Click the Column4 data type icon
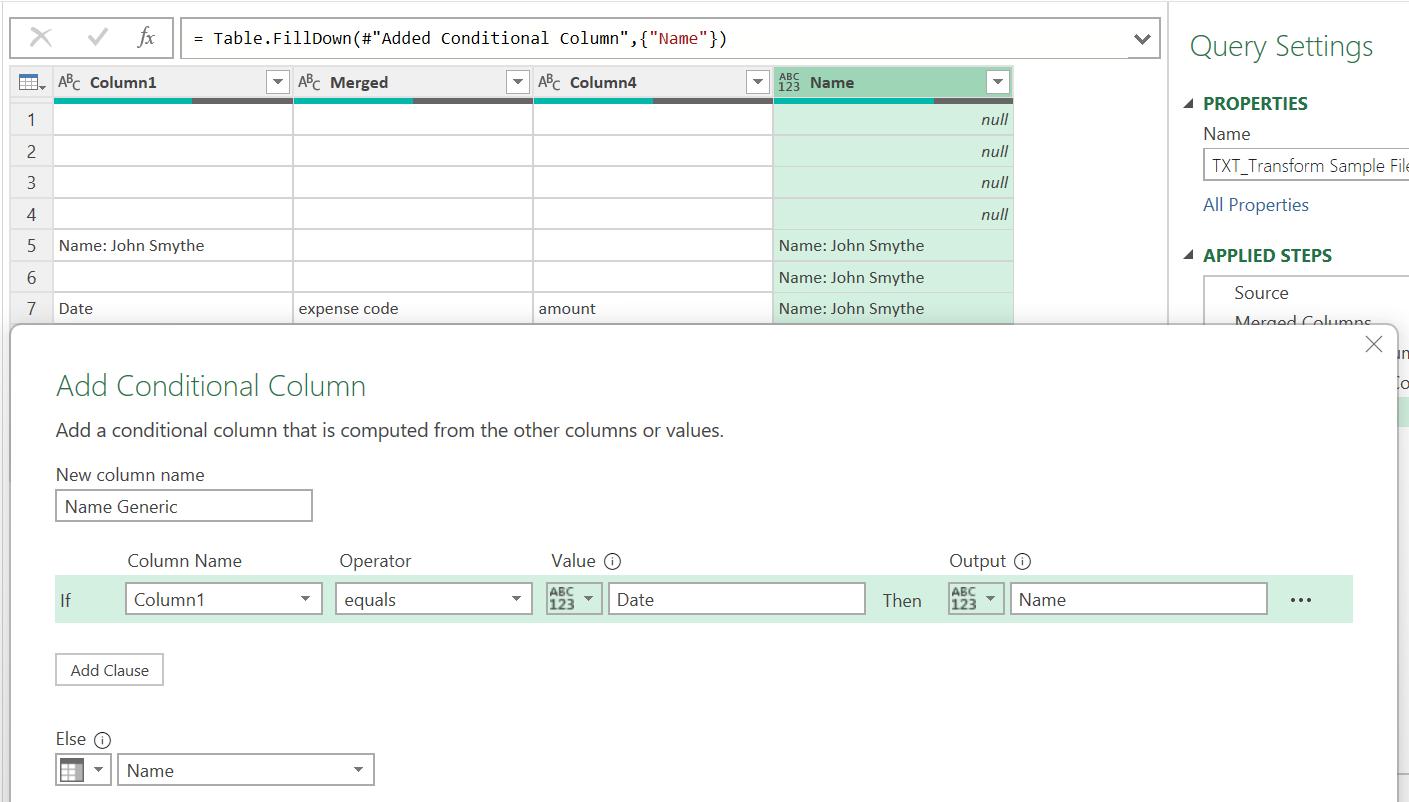 (550, 82)
